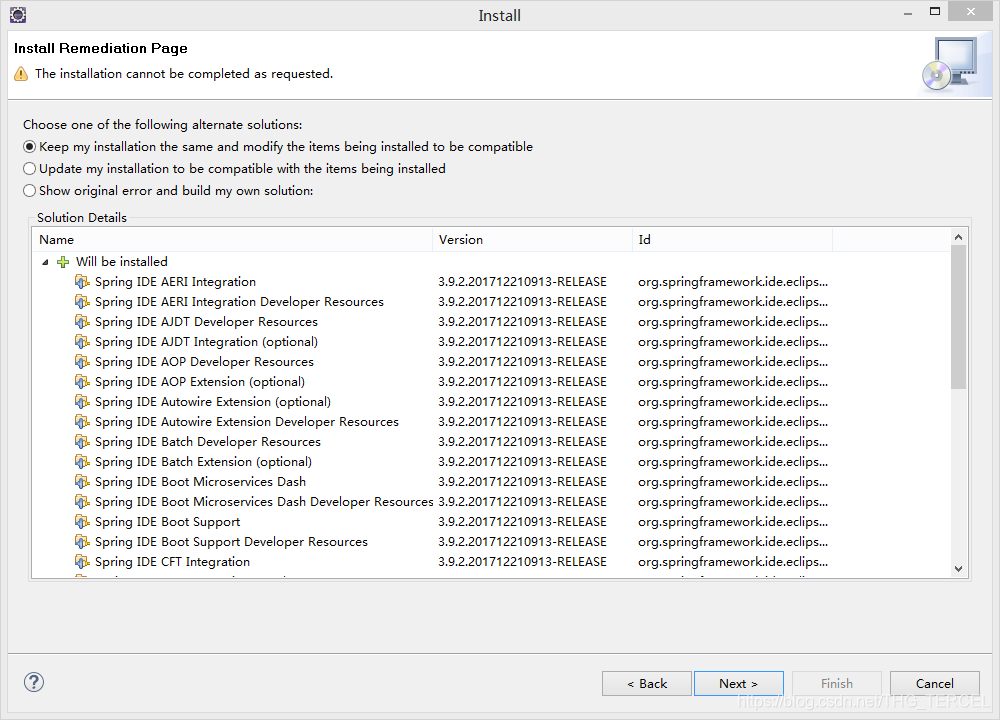Click the Solution Details vertical scrollbar thumb
Image resolution: width=1000 pixels, height=720 pixels.
coord(959,317)
